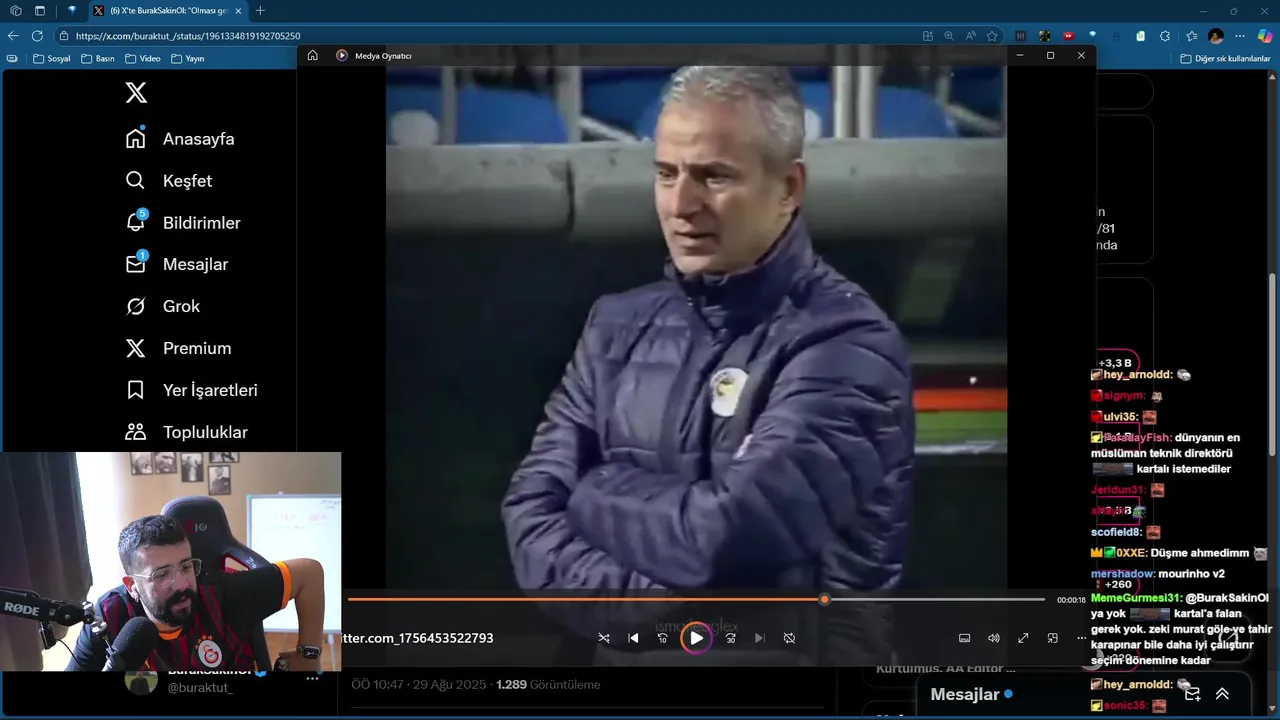Open the browser workspaces icon

coord(15,11)
